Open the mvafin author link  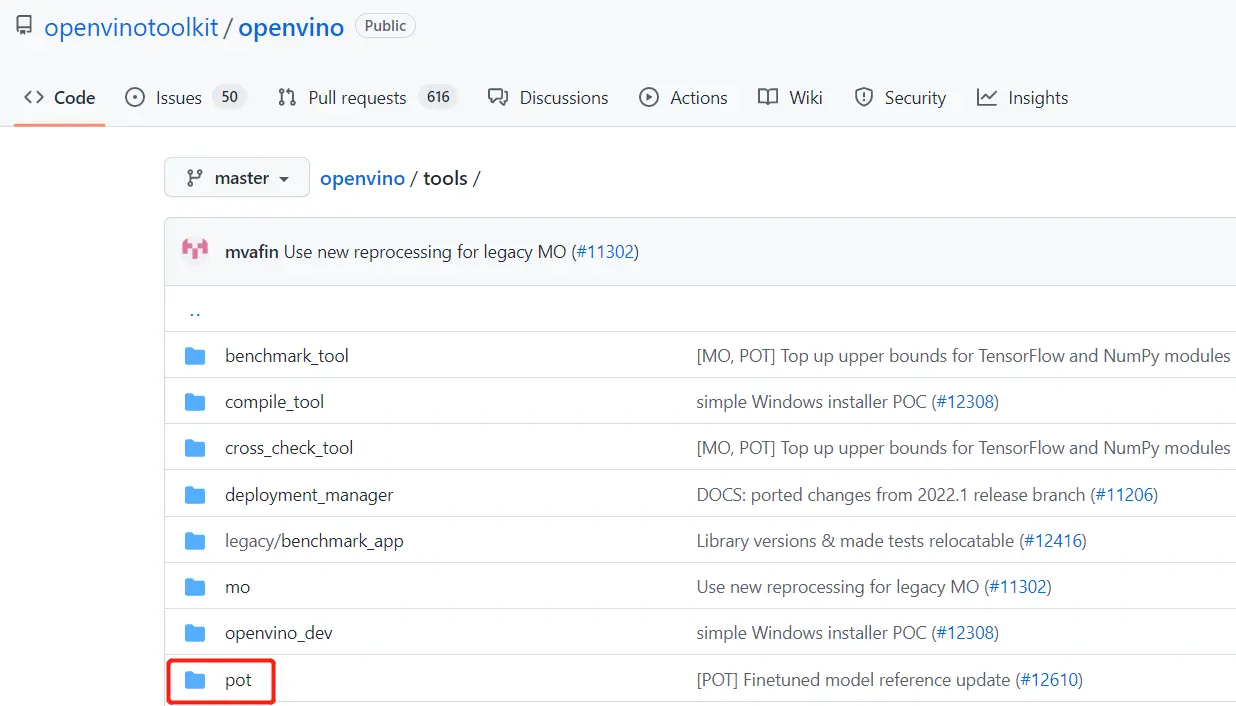(252, 252)
